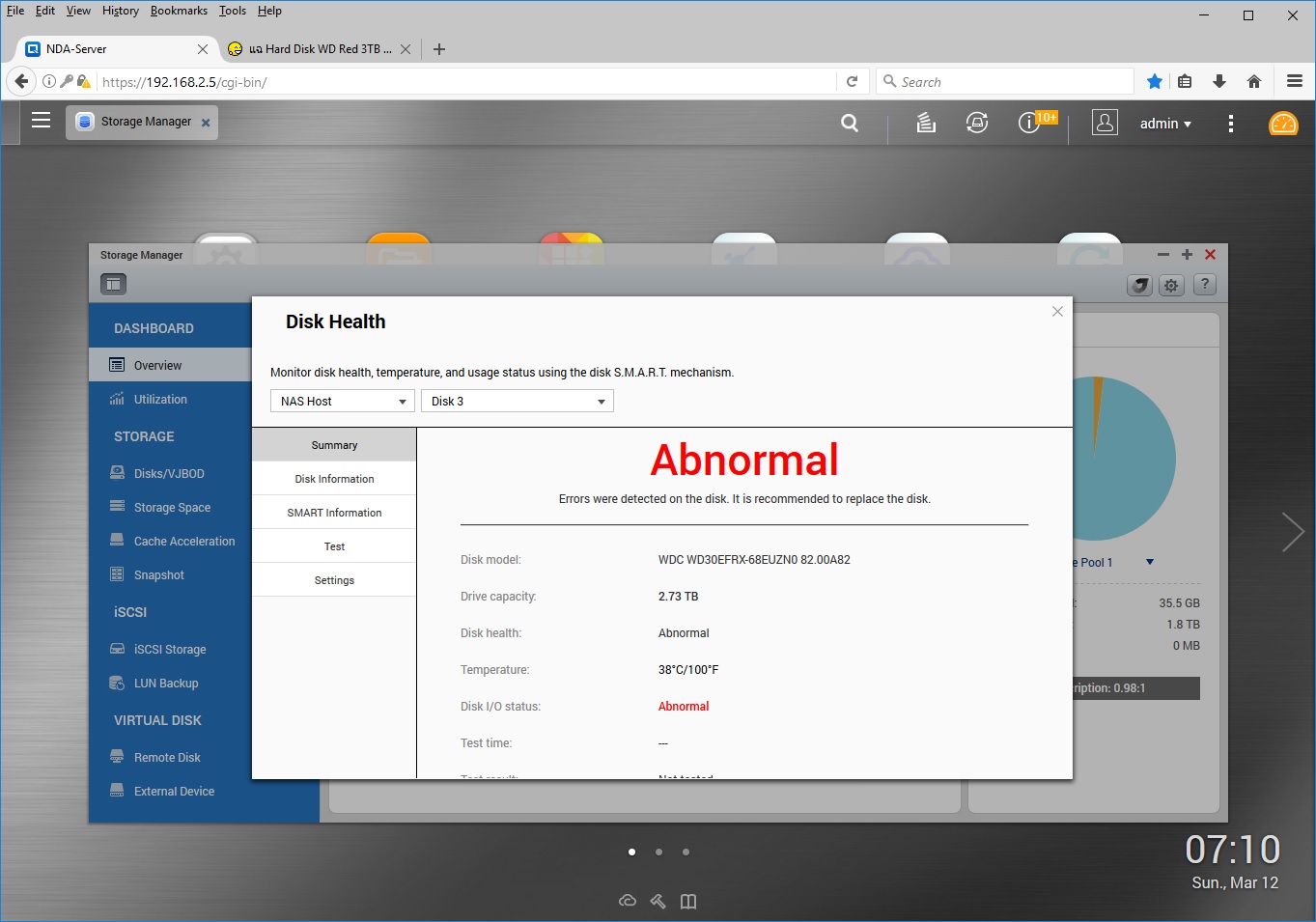Screen dimensions: 1316x922
Task: Select Overview in Storage Manager sidebar
Action: tap(170, 365)
